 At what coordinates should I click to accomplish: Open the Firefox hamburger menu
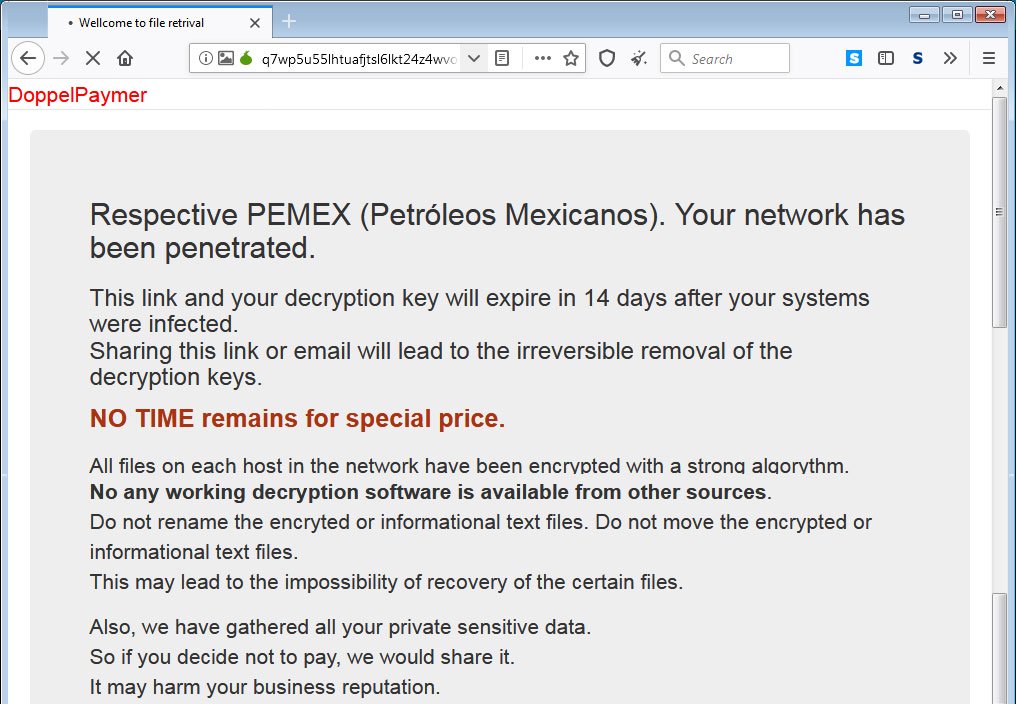click(989, 58)
